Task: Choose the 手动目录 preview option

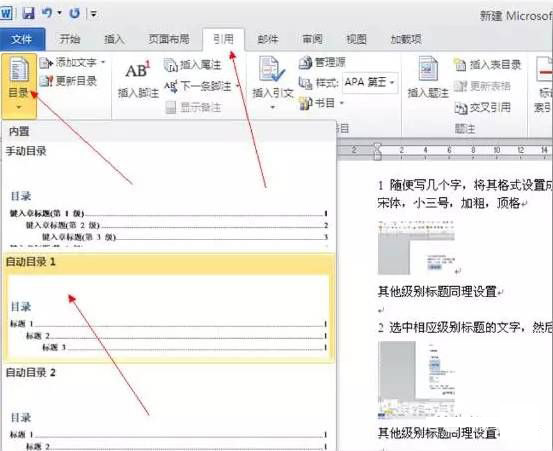Action: click(x=169, y=196)
